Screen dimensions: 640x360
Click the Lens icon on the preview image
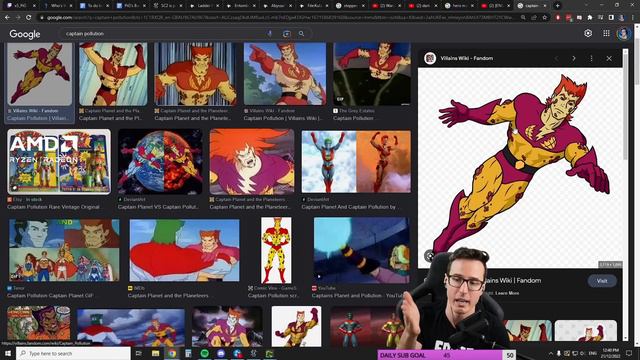click(429, 256)
